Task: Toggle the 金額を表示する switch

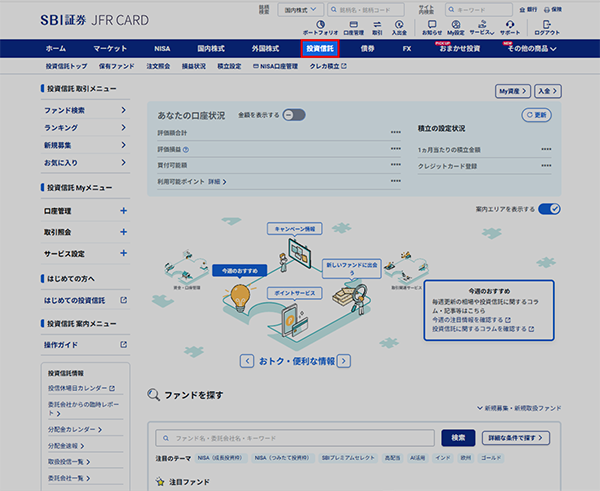Action: 294,115
